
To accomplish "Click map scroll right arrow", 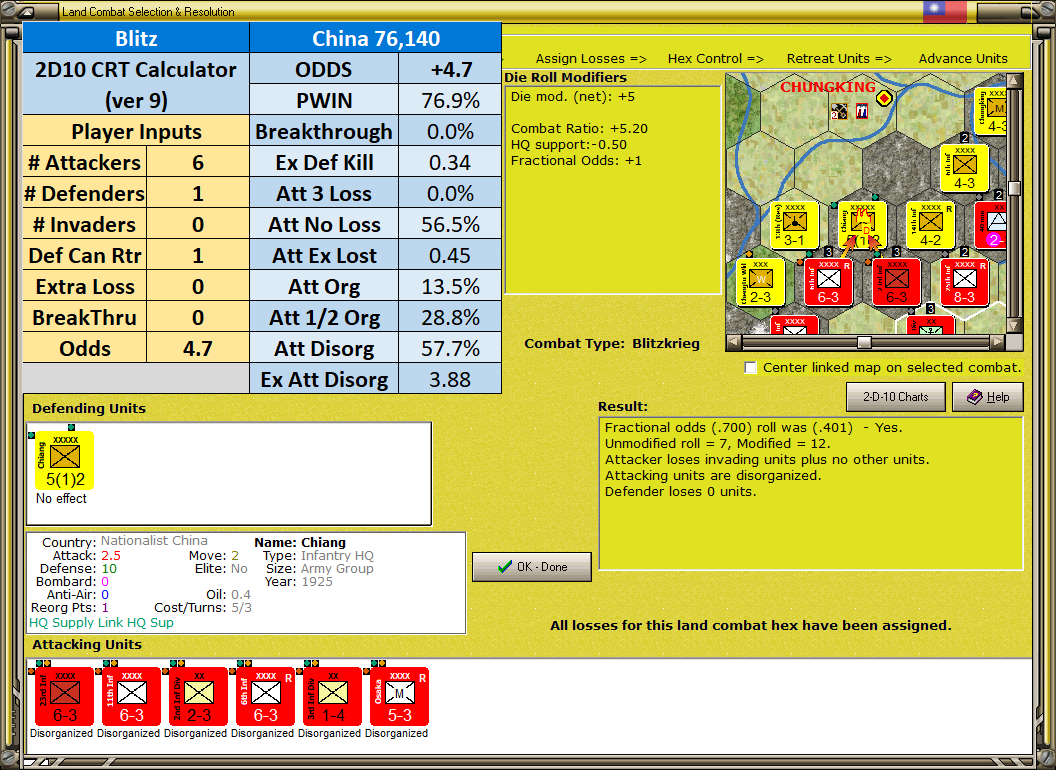I will (998, 342).
